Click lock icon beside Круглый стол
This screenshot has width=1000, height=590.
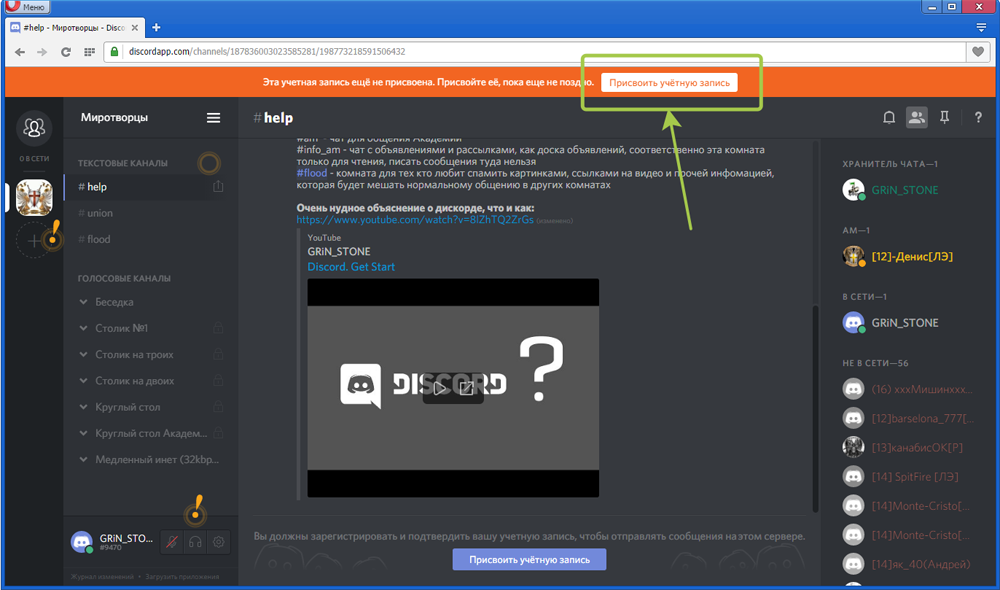tap(218, 406)
